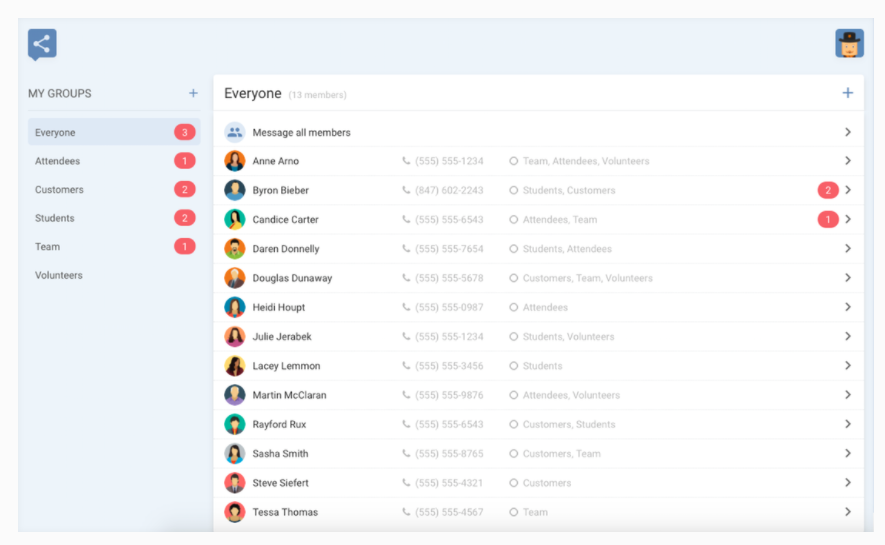Screen dimensions: 885x545
Task: Click Sasha Smith's avatar
Action: tap(235, 454)
